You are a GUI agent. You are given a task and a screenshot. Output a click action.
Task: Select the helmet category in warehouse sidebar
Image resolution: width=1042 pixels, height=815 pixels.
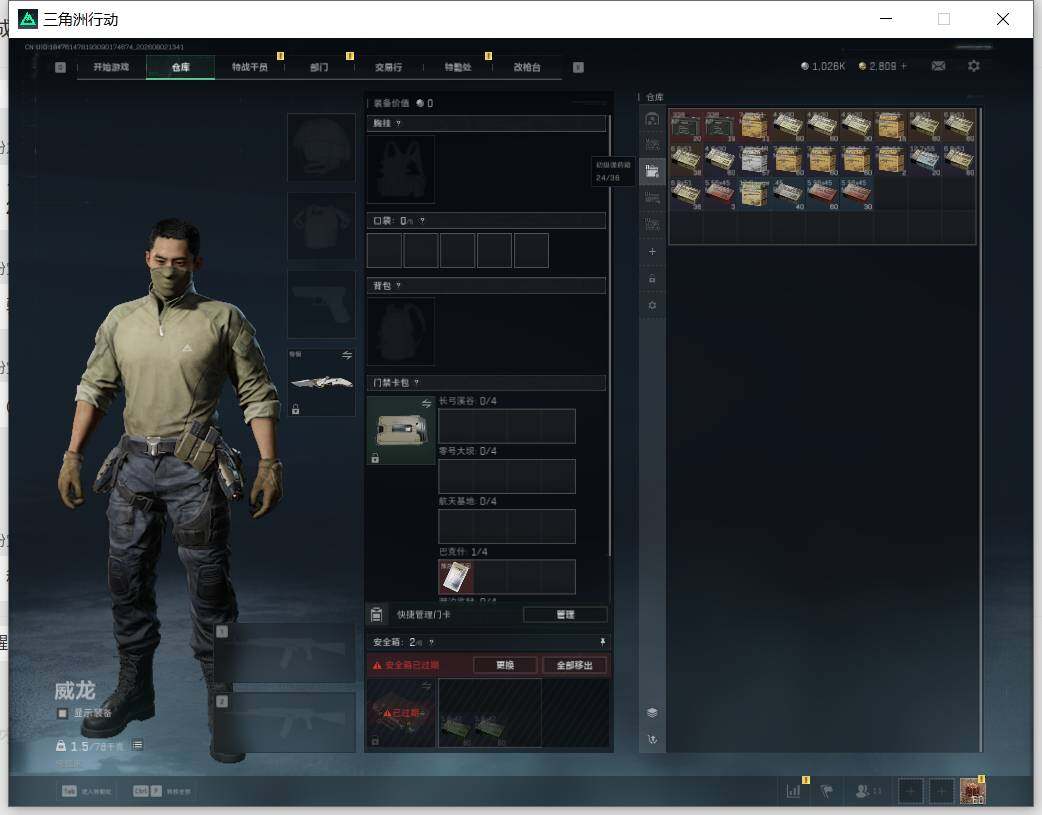point(652,119)
